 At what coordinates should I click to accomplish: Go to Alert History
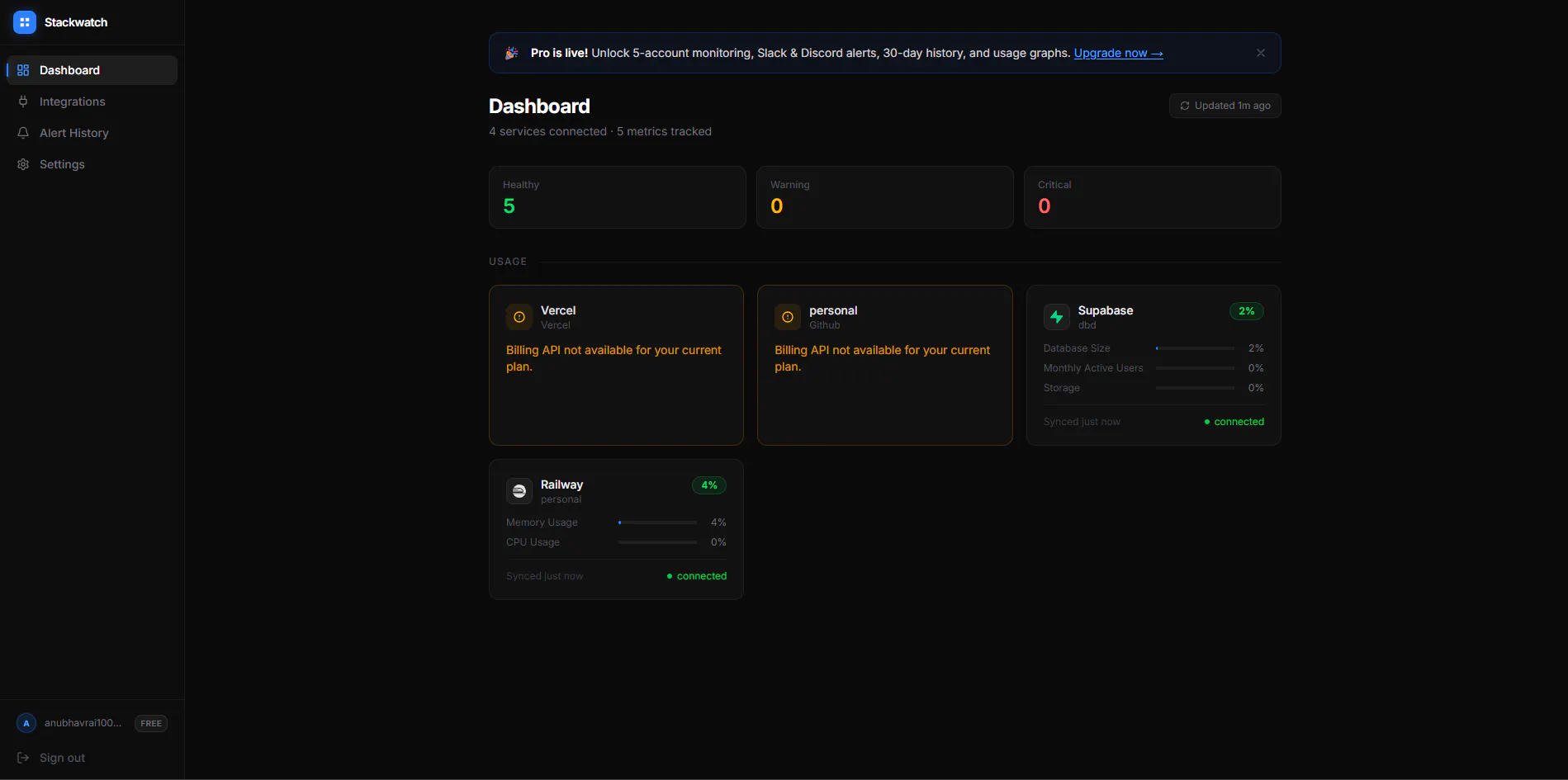[92, 133]
